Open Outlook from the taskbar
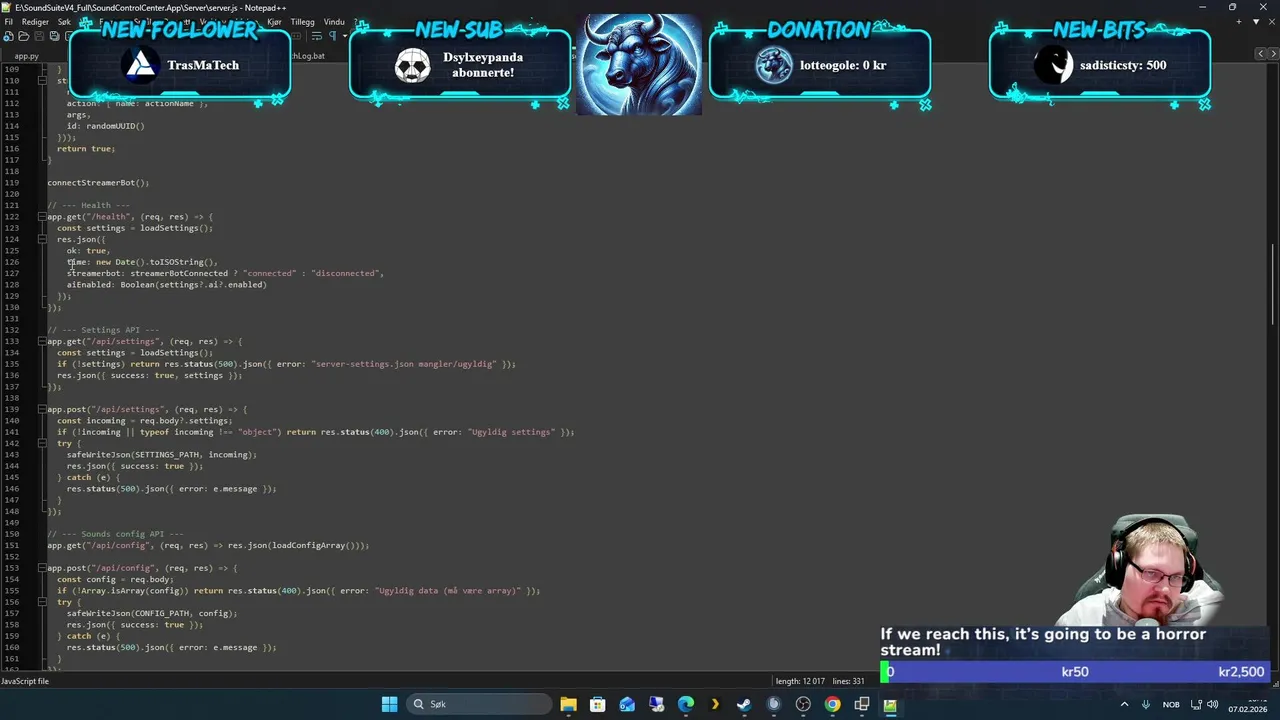 click(627, 704)
